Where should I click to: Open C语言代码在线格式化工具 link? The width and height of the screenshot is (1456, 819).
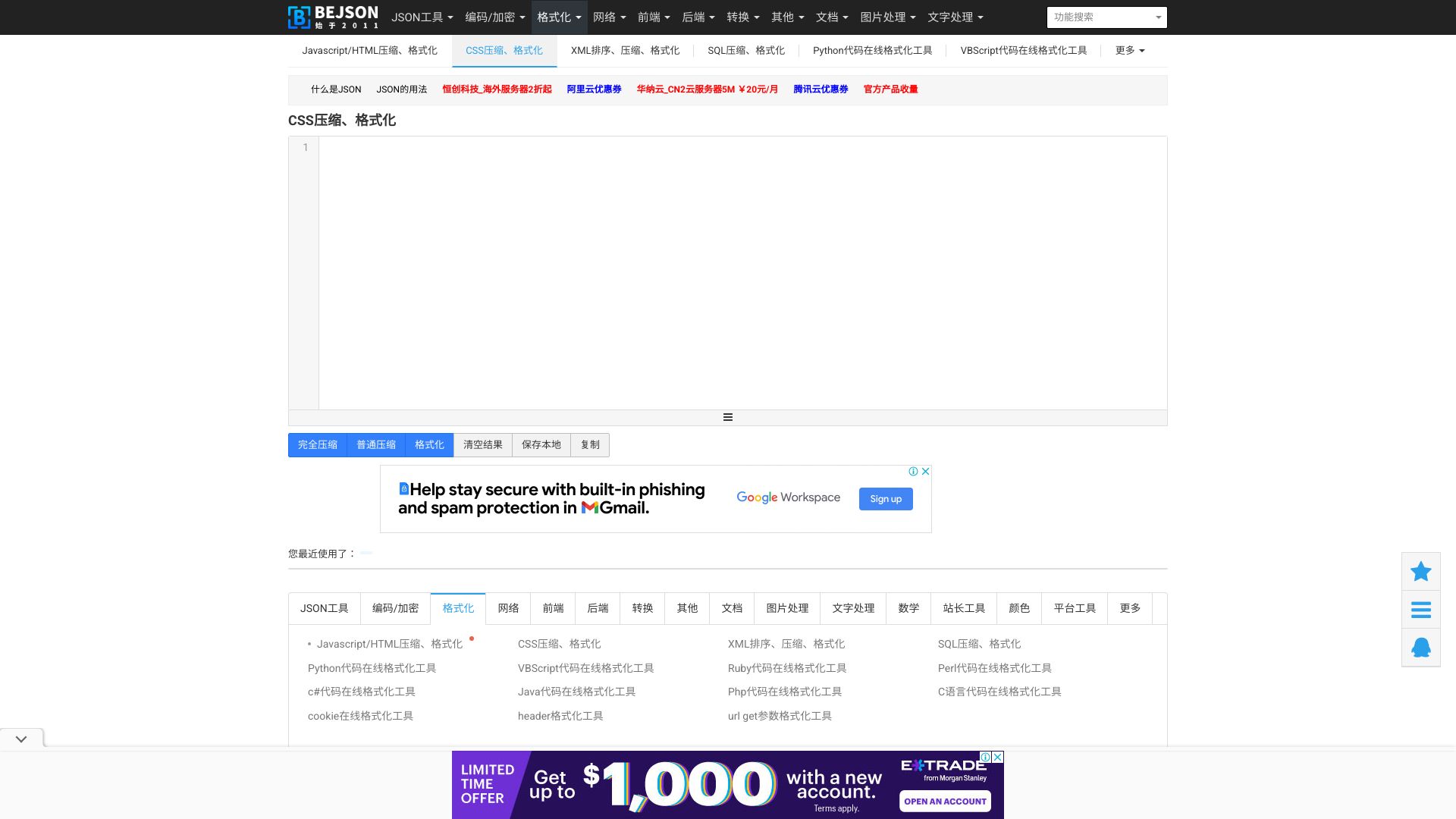pyautogui.click(x=999, y=692)
